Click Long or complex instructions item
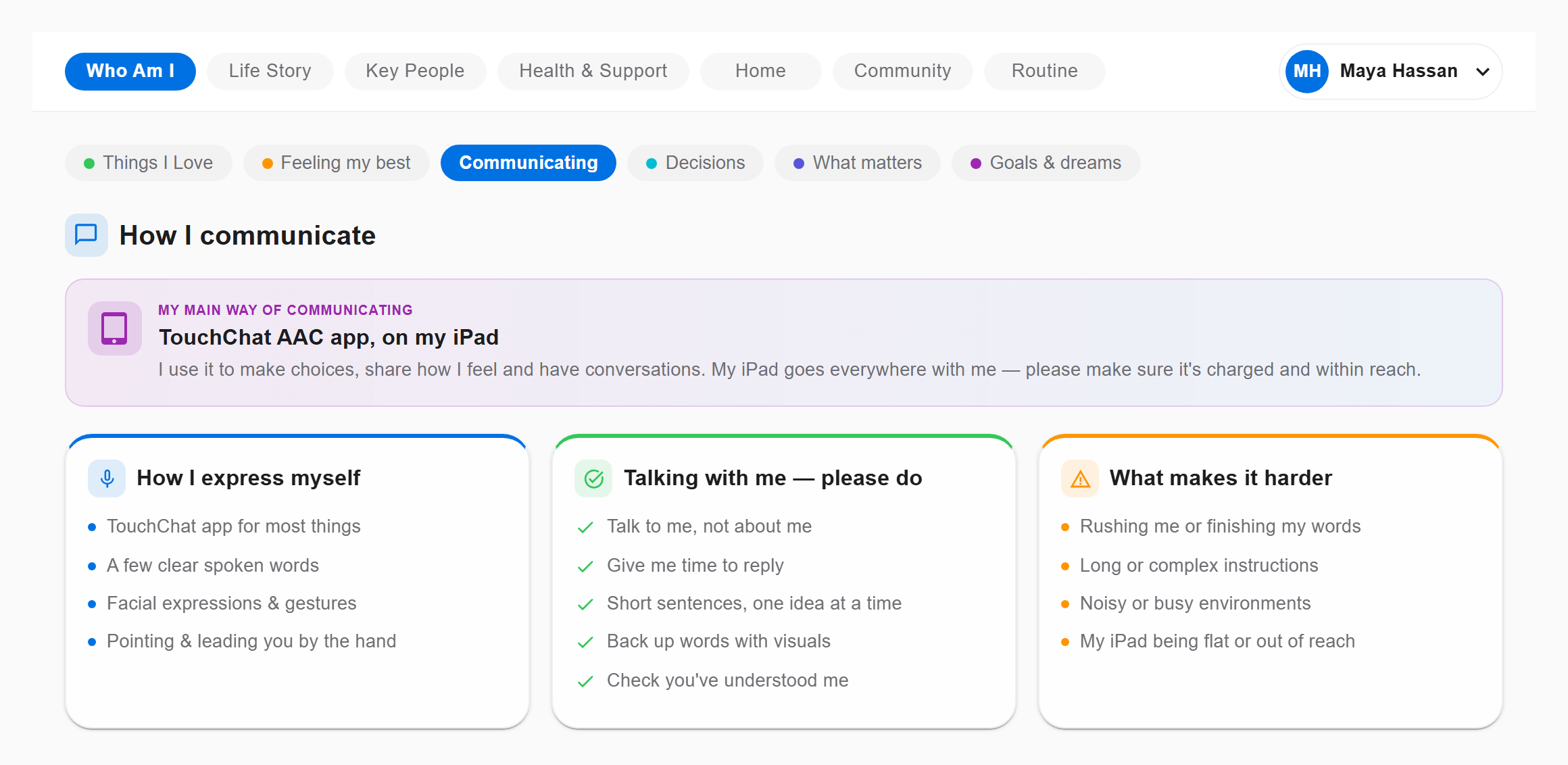 1199,566
